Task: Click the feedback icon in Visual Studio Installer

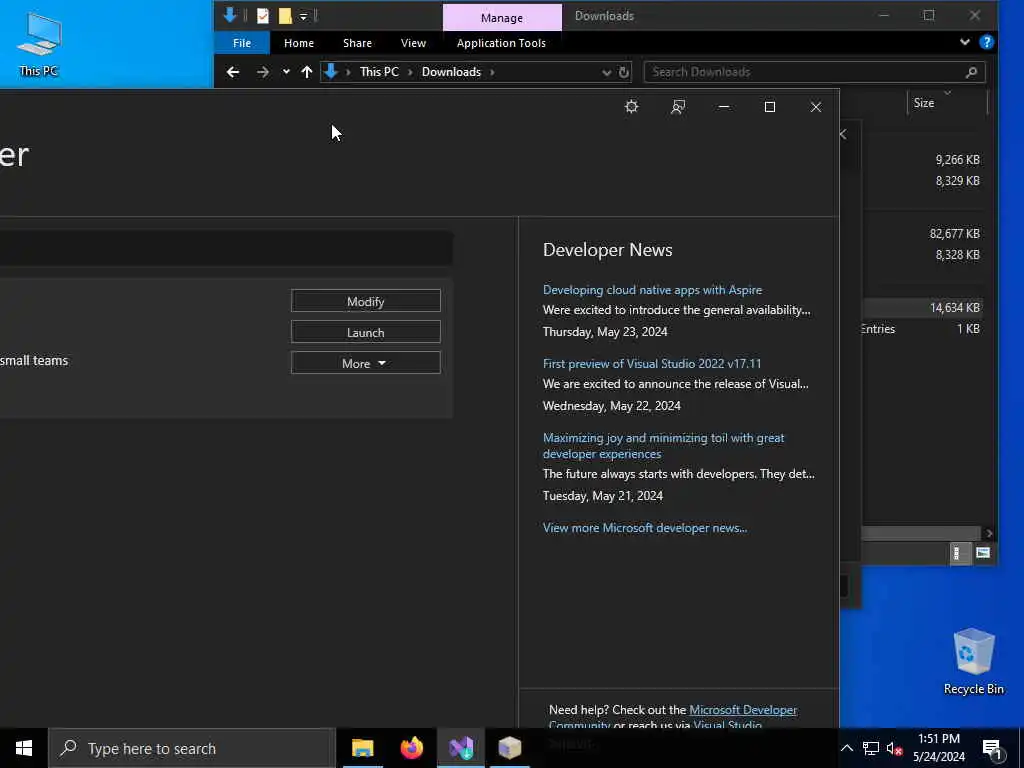Action: point(678,106)
